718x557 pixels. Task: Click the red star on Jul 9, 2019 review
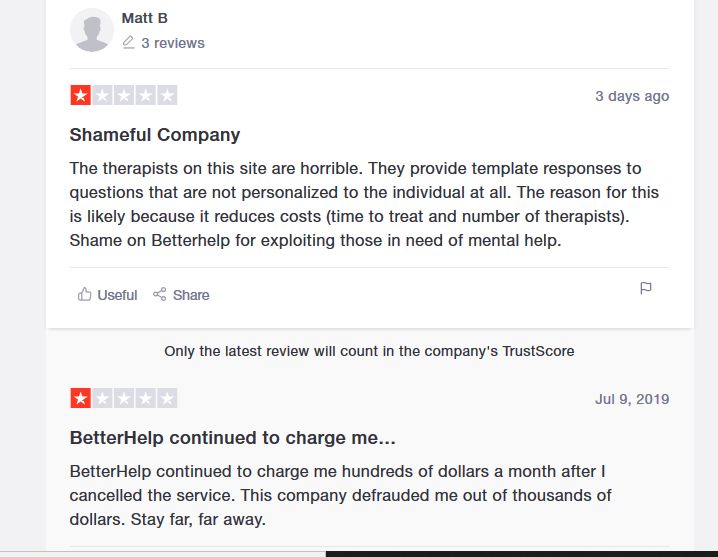pyautogui.click(x=80, y=398)
